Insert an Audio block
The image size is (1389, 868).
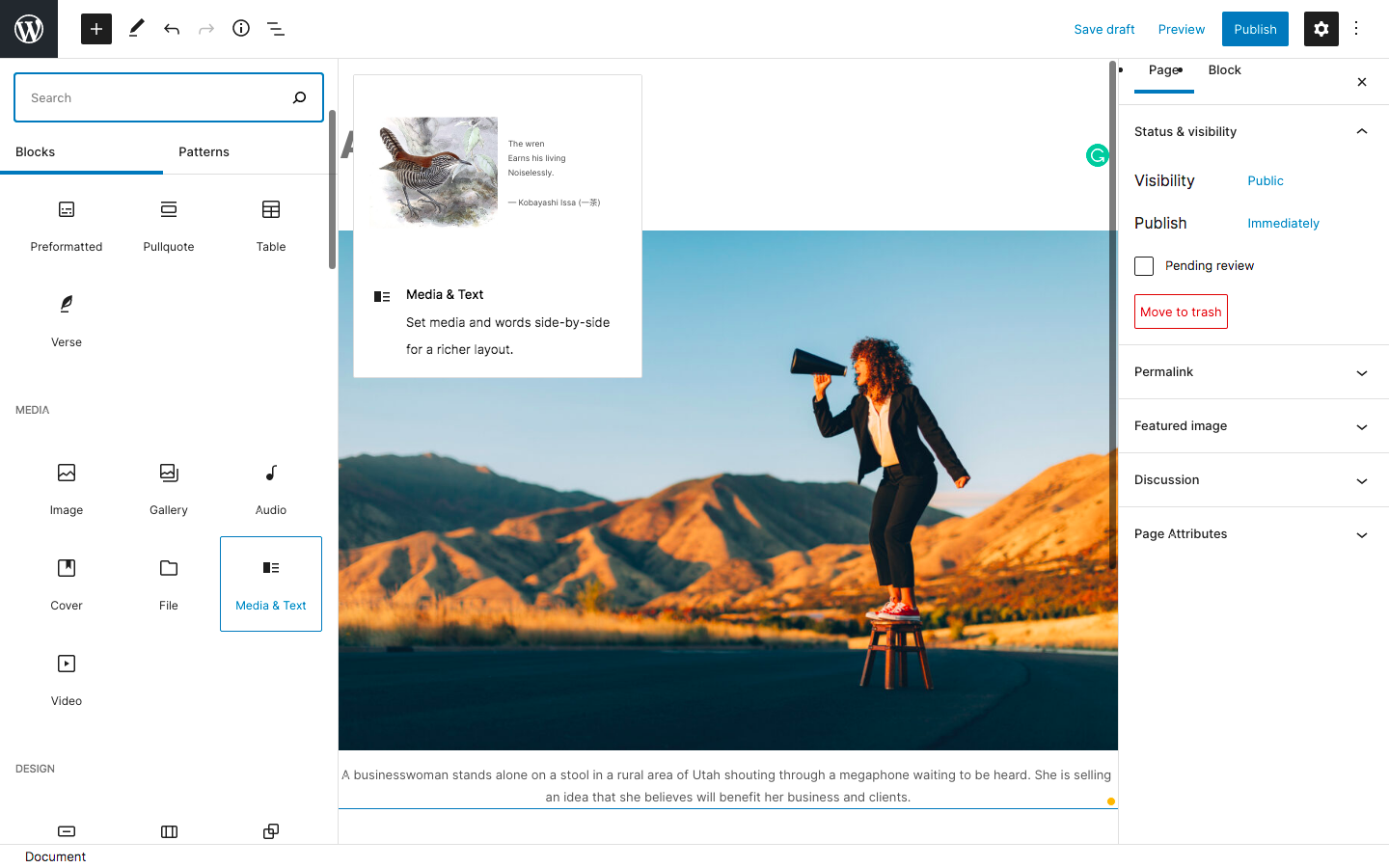(x=271, y=489)
